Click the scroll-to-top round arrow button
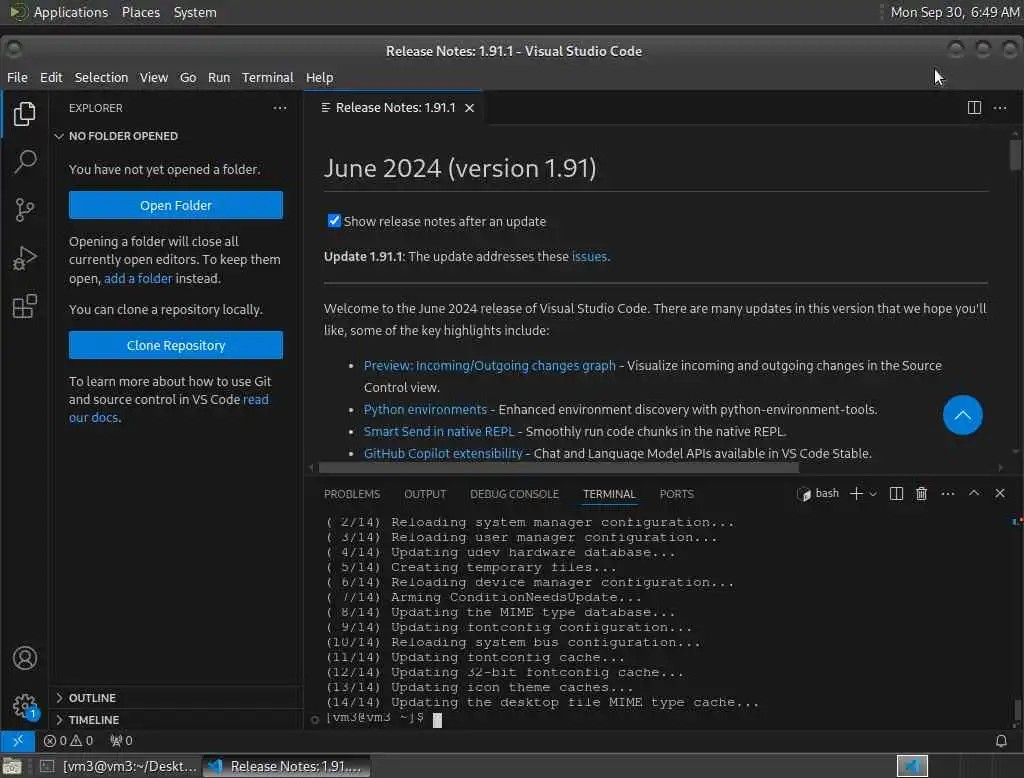The height and width of the screenshot is (778, 1024). (x=962, y=415)
